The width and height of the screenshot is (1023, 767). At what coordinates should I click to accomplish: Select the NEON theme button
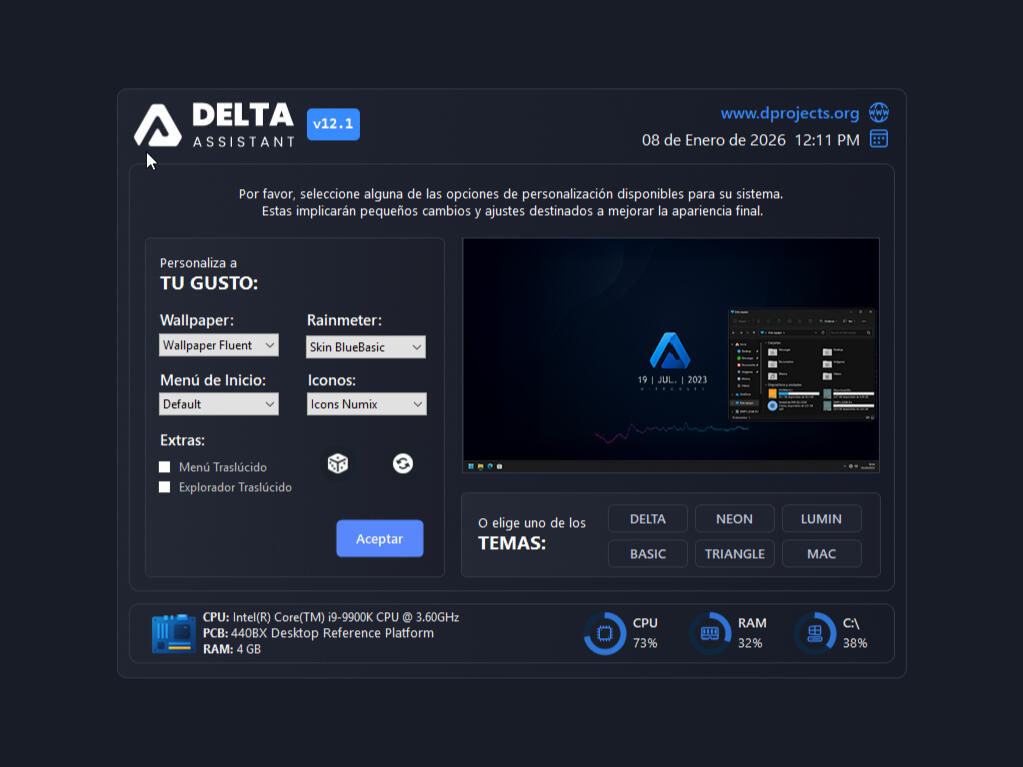click(x=734, y=519)
